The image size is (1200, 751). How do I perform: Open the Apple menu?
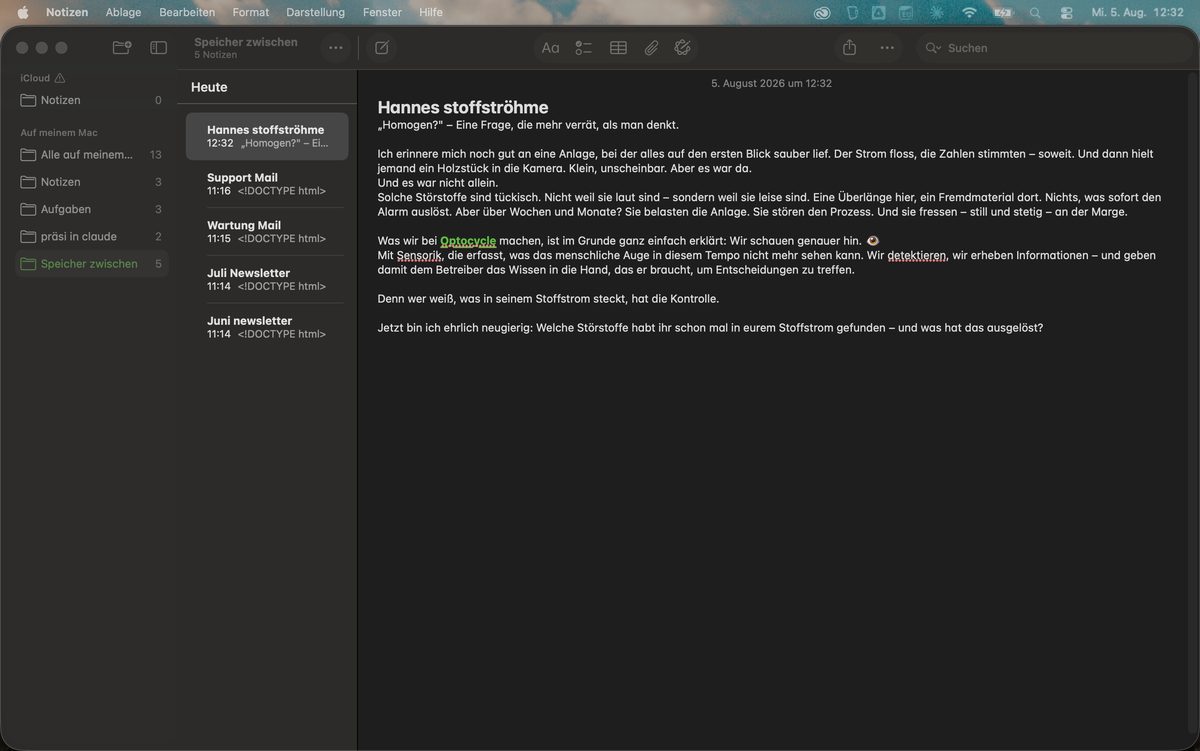click(23, 12)
